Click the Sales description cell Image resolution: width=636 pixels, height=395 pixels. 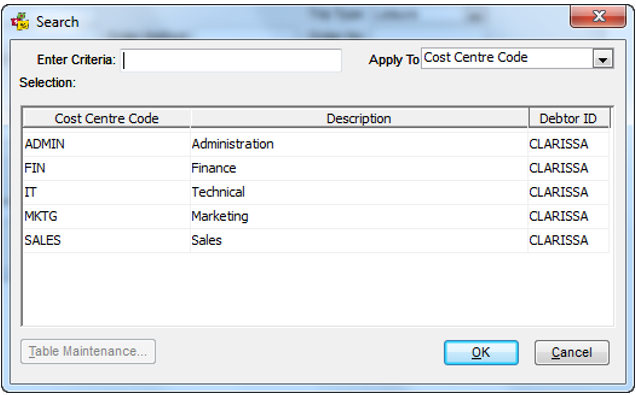click(x=359, y=240)
